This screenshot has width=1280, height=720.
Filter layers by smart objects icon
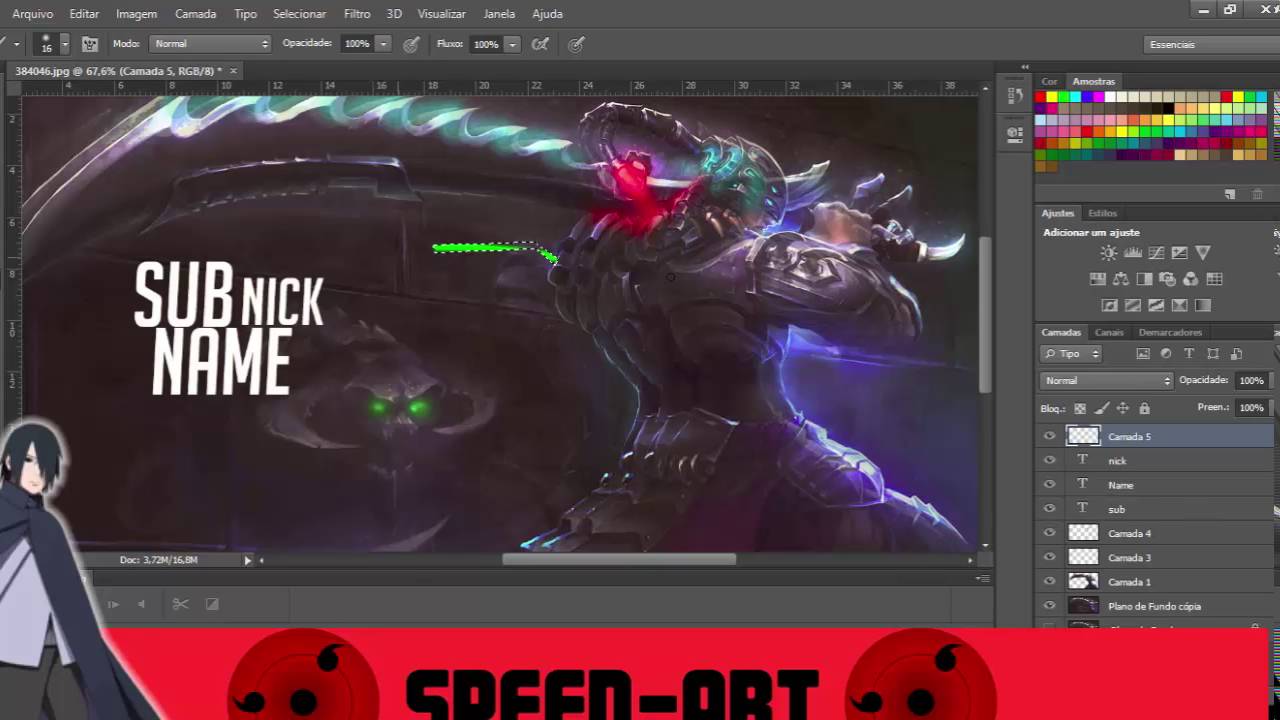click(x=1236, y=354)
